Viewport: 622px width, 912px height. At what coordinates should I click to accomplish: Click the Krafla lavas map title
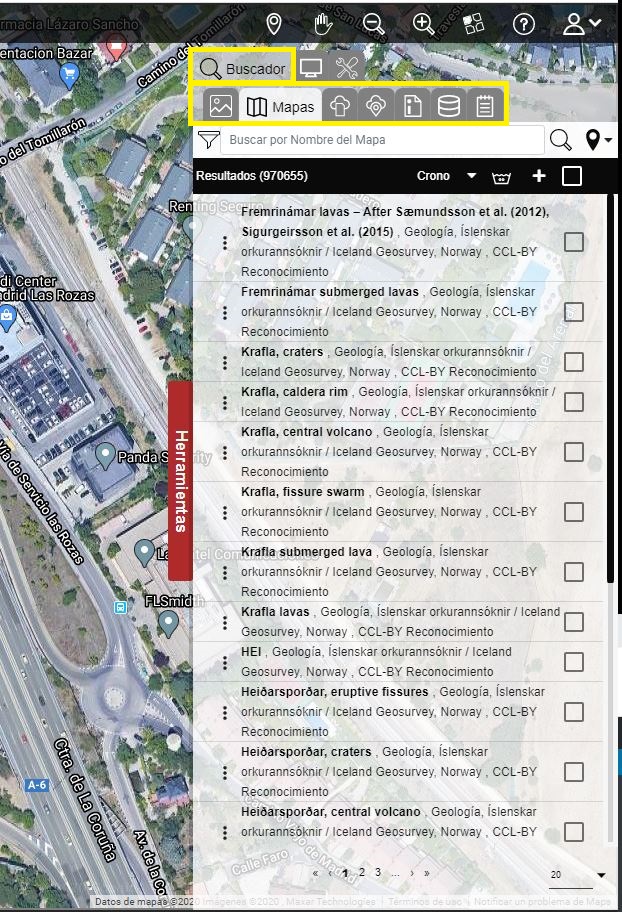(275, 611)
